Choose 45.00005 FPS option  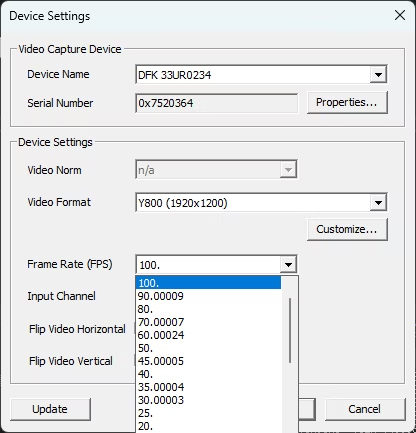click(x=208, y=361)
